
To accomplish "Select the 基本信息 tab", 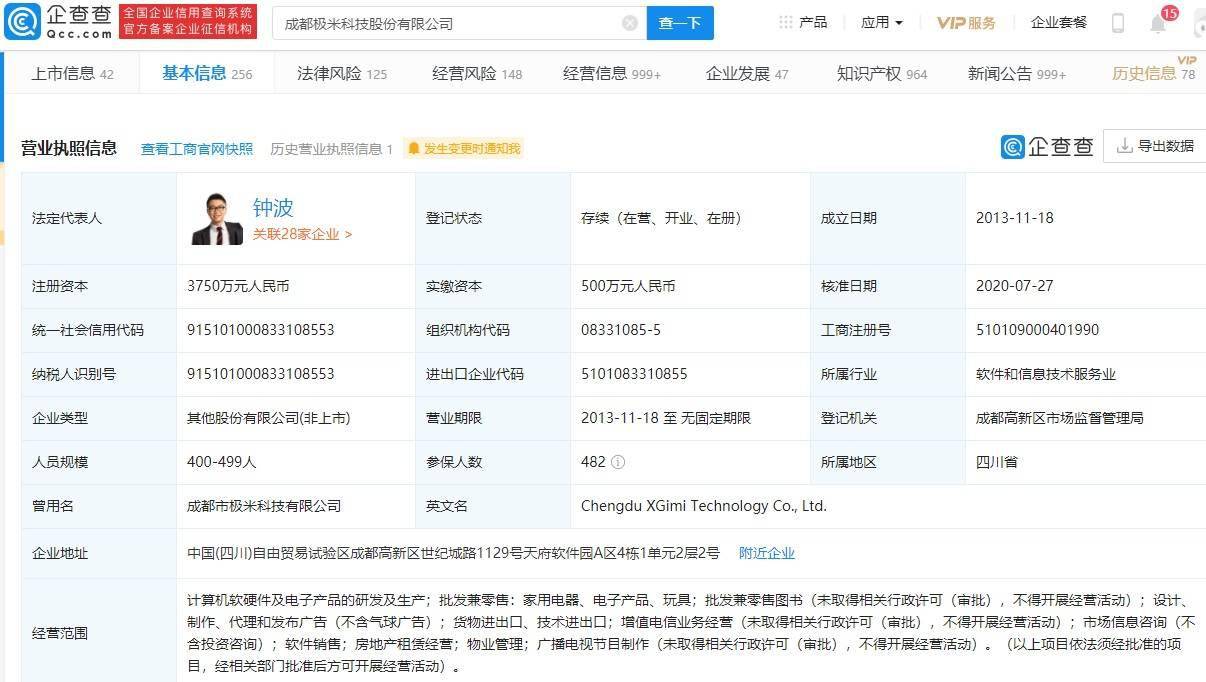I will point(207,73).
